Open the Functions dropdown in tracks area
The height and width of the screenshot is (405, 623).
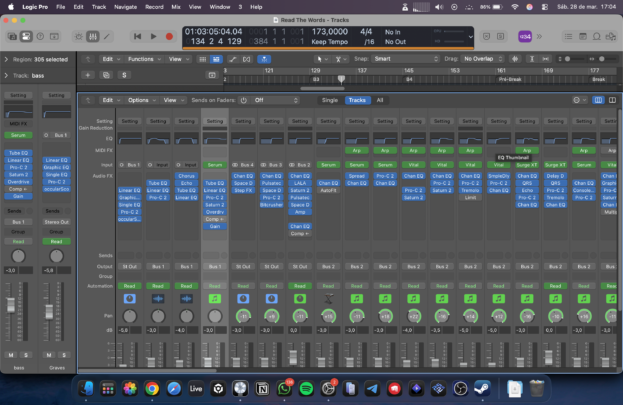coord(144,59)
